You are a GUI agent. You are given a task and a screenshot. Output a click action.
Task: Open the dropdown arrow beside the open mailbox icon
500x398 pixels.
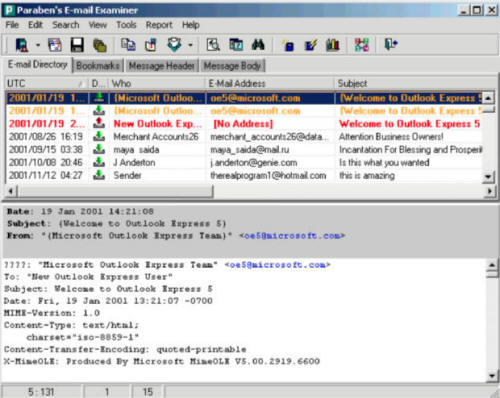tap(38, 45)
